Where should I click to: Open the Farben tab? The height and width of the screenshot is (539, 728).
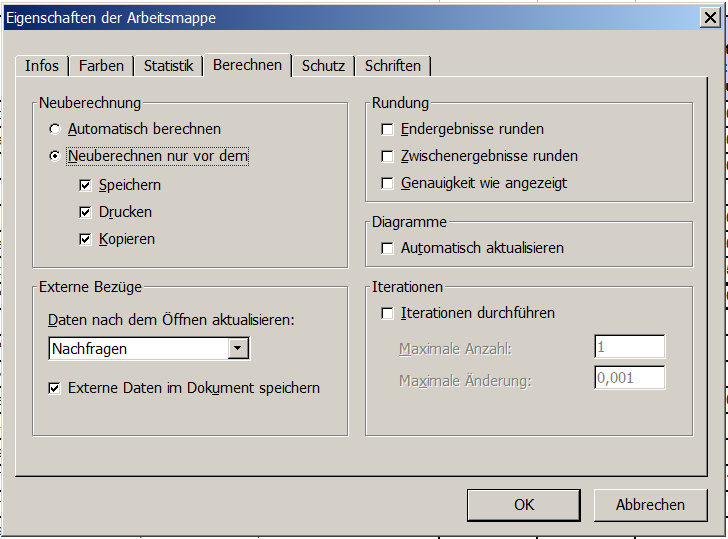tap(101, 66)
